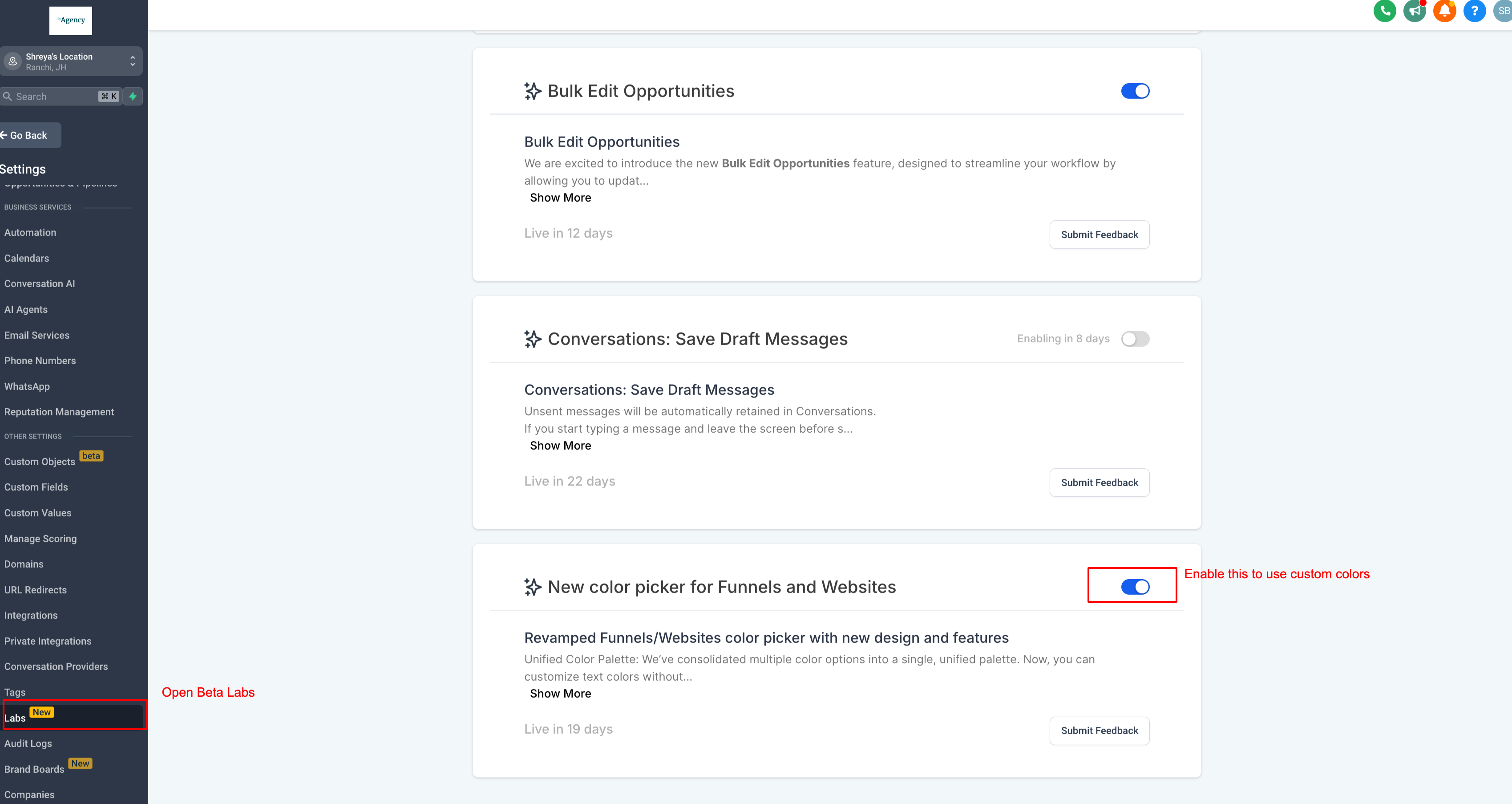Open Shreya's Location switcher dropdown
This screenshot has width=1512, height=804.
(70, 62)
